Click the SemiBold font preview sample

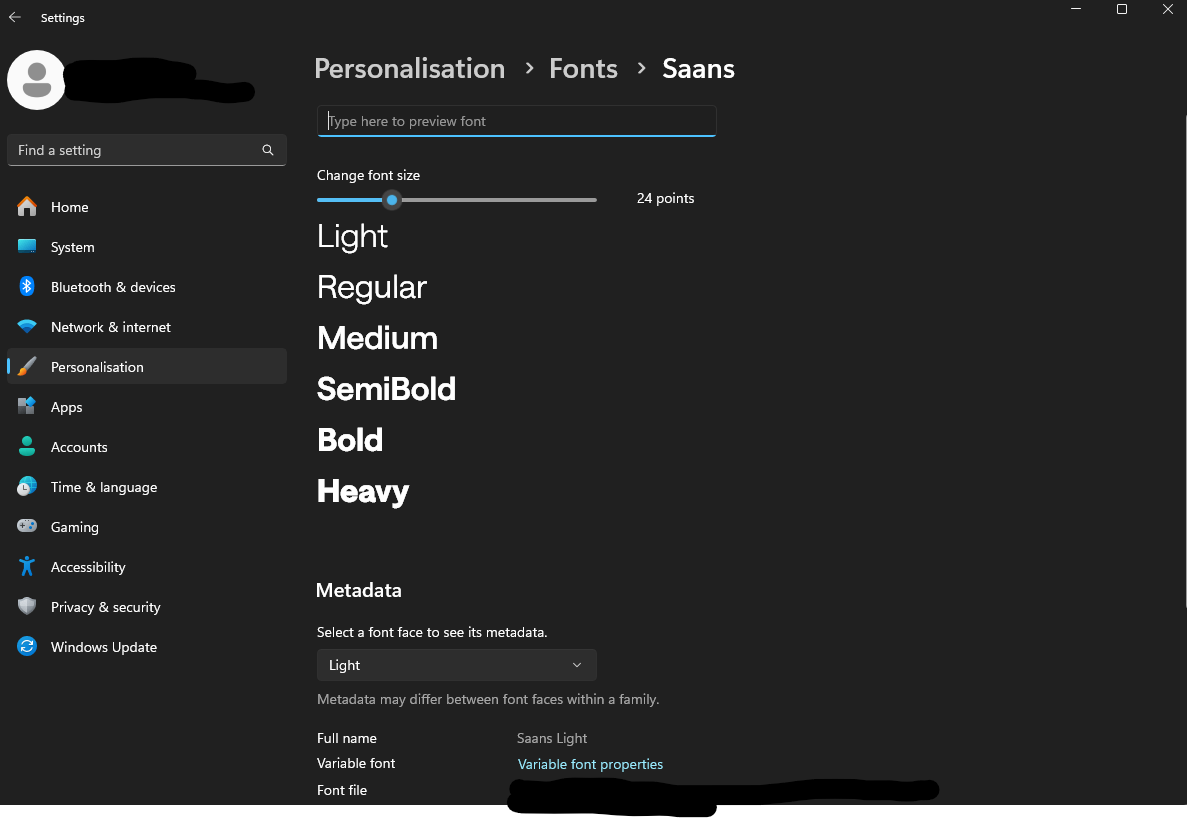tap(386, 389)
